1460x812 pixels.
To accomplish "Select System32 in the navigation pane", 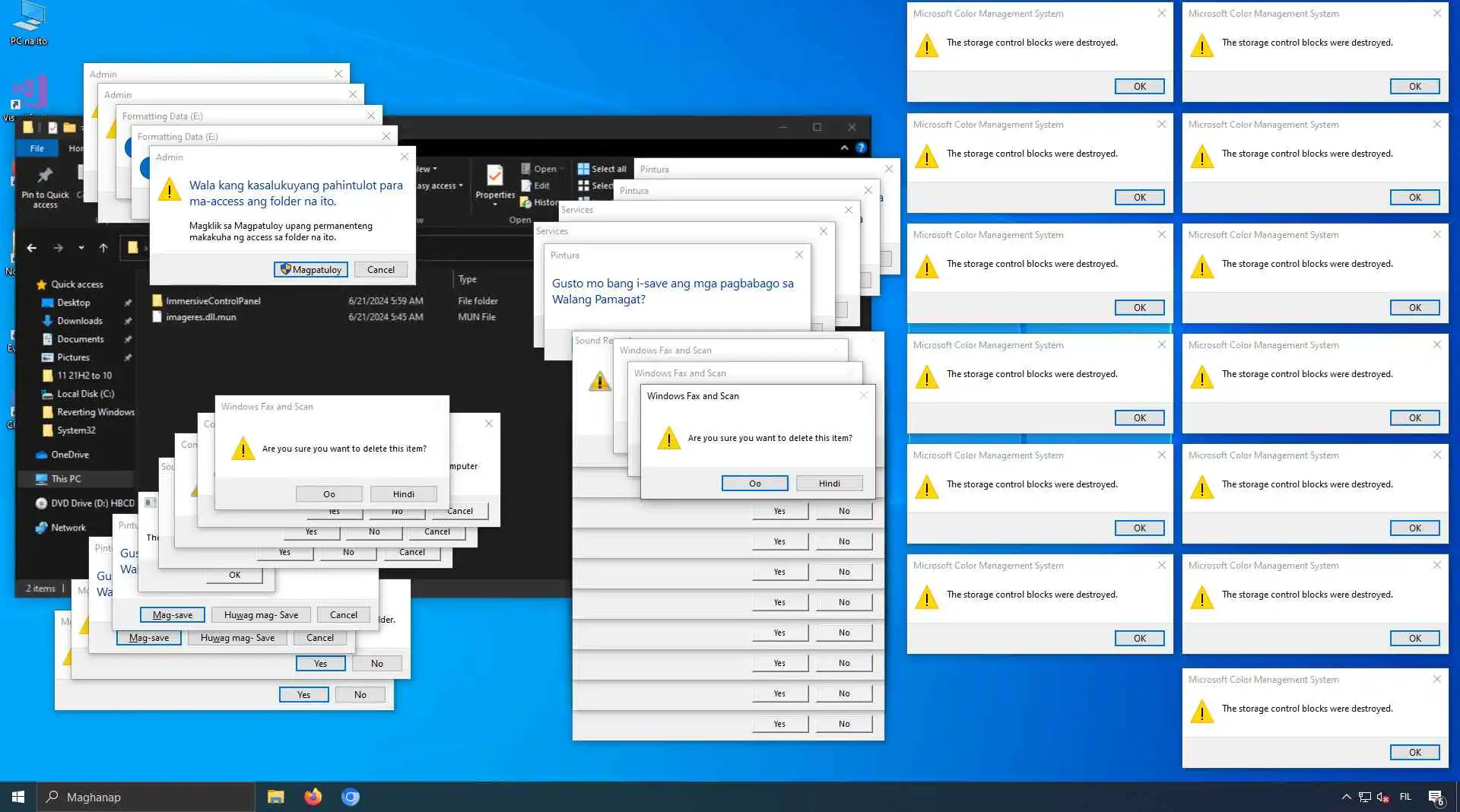I will [x=76, y=430].
